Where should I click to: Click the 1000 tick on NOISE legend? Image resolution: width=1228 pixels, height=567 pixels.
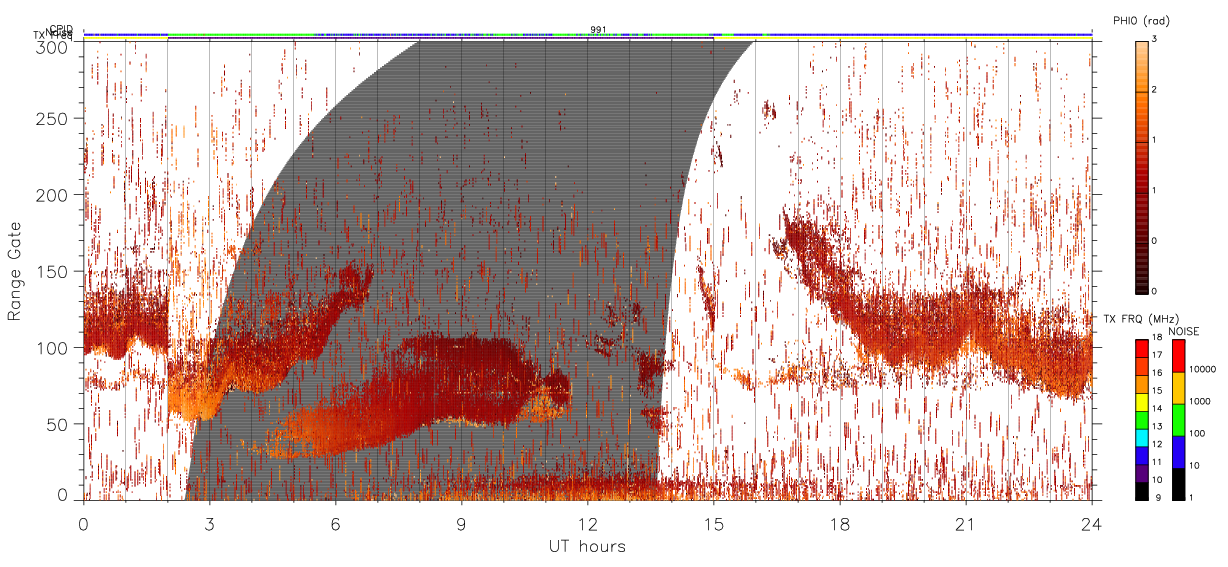click(x=1199, y=400)
